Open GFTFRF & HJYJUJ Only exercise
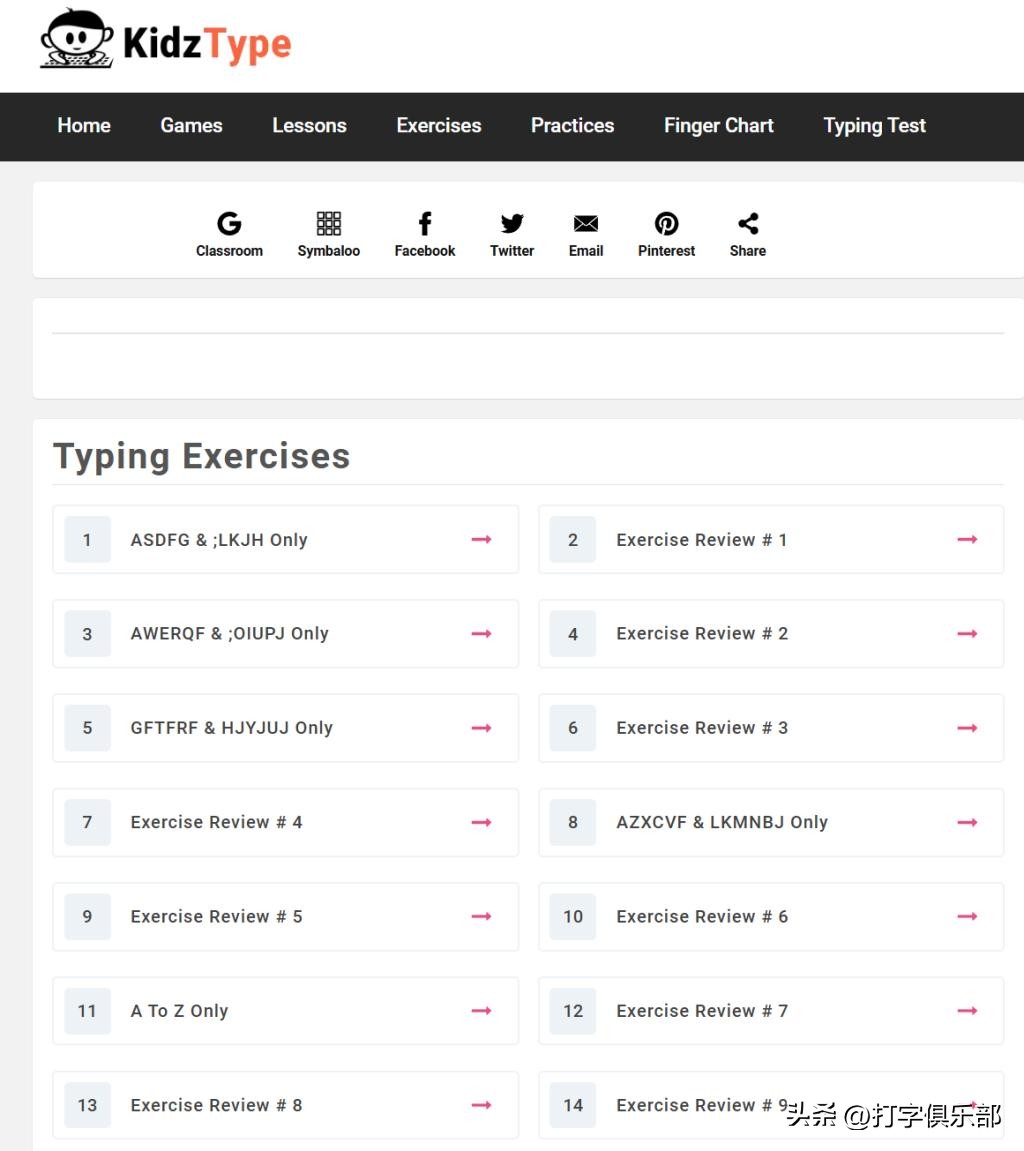Screen dimensions: 1024x1151 [231, 728]
